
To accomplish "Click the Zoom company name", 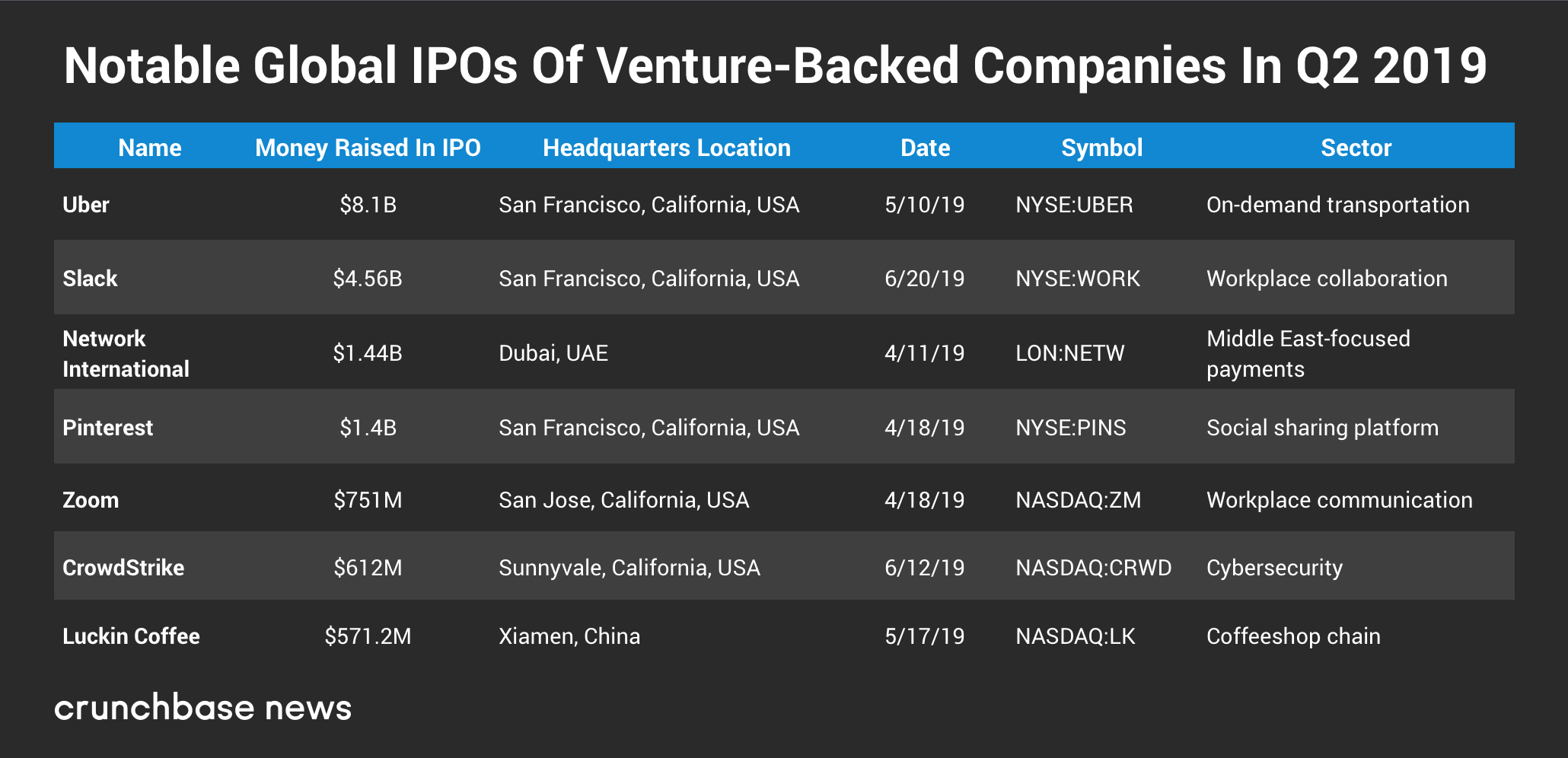I will pos(91,500).
